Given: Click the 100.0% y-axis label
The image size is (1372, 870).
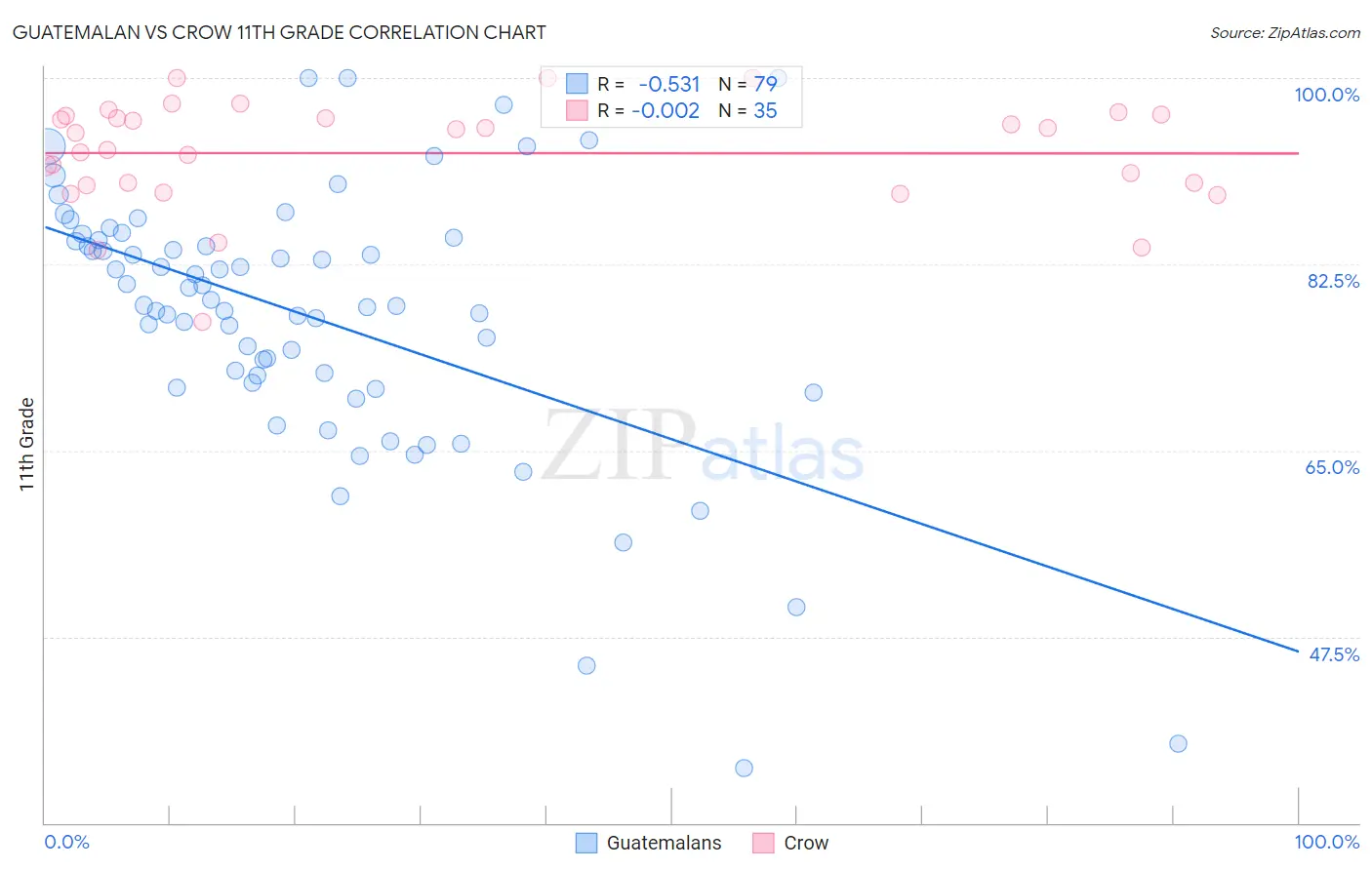Looking at the screenshot, I should coord(1326,95).
